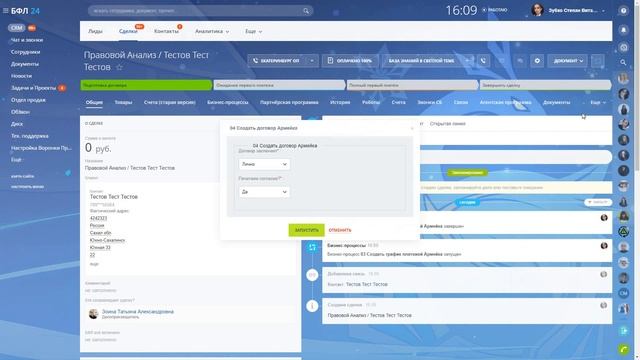Click the business process icon in timeline
The width and height of the screenshot is (640, 360).
[x=312, y=247]
